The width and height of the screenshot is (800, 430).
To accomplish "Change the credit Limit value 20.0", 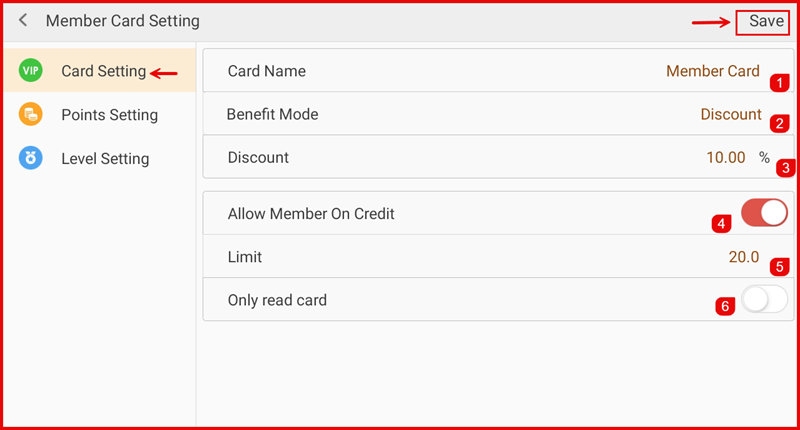I will pyautogui.click(x=743, y=257).
